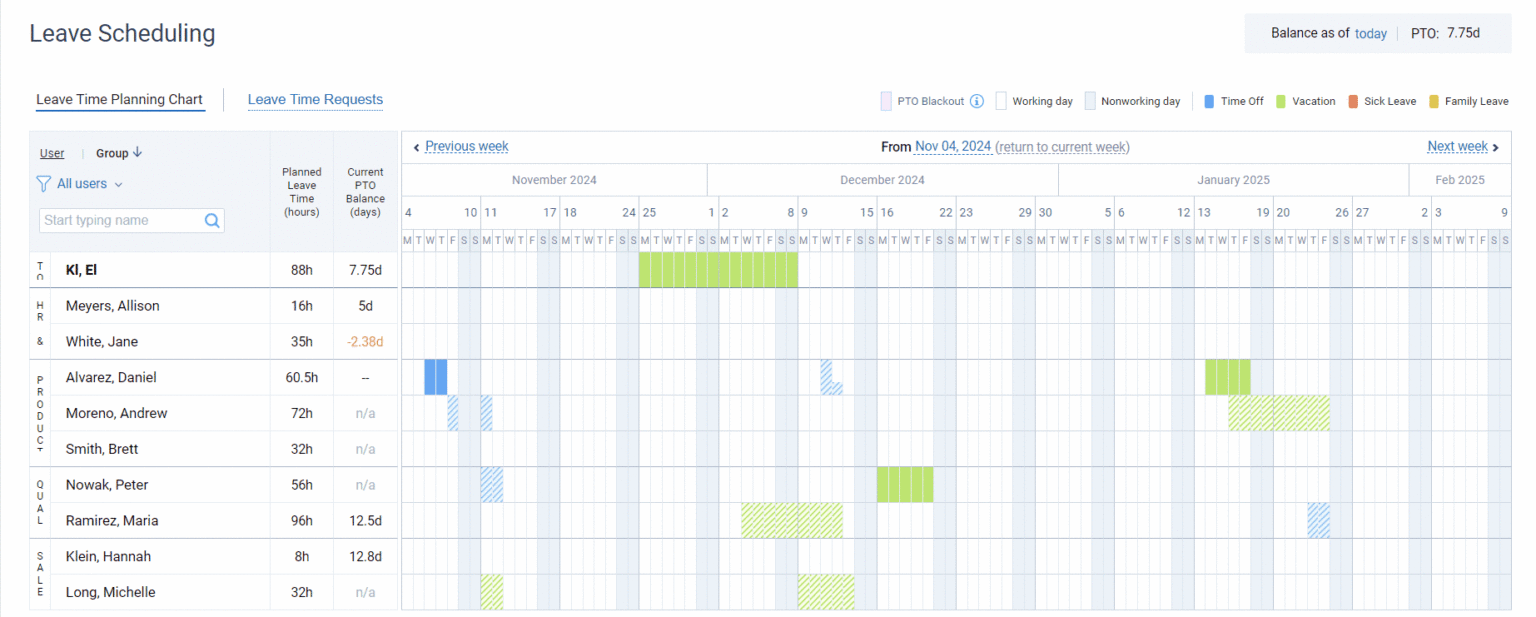Click the green Vacation legend swatch

pos(1280,101)
